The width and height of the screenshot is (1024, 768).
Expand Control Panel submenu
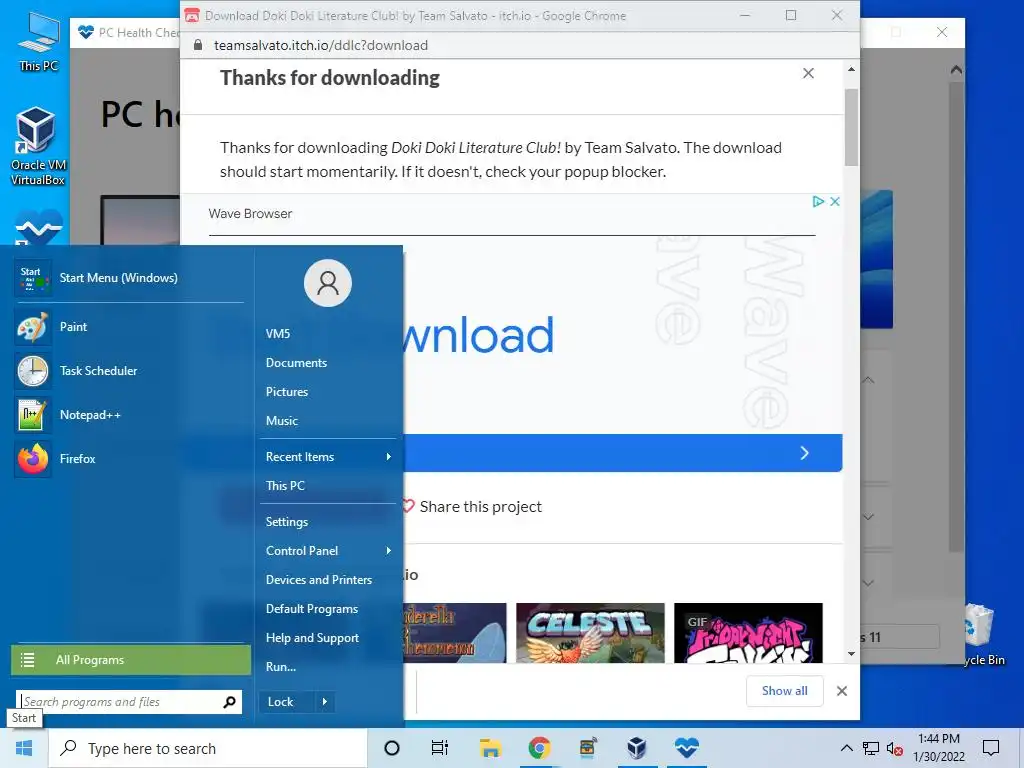pyautogui.click(x=328, y=551)
